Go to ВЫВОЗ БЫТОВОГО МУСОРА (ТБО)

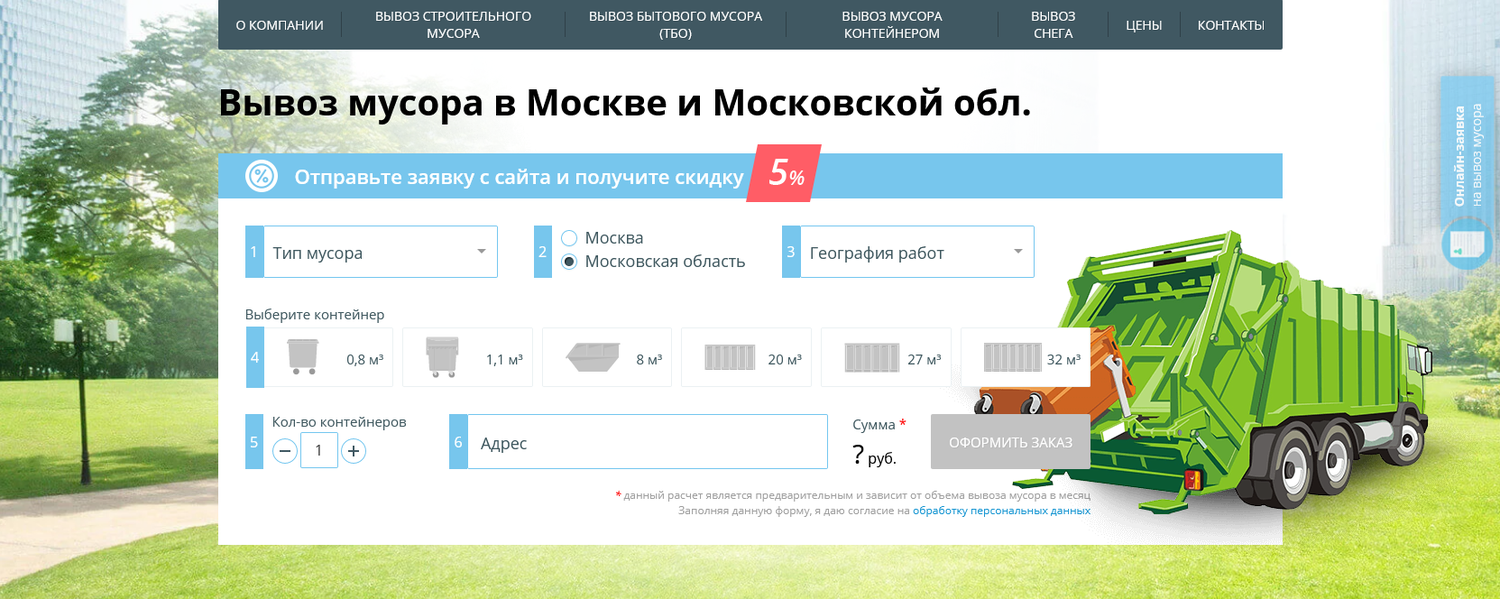point(675,25)
